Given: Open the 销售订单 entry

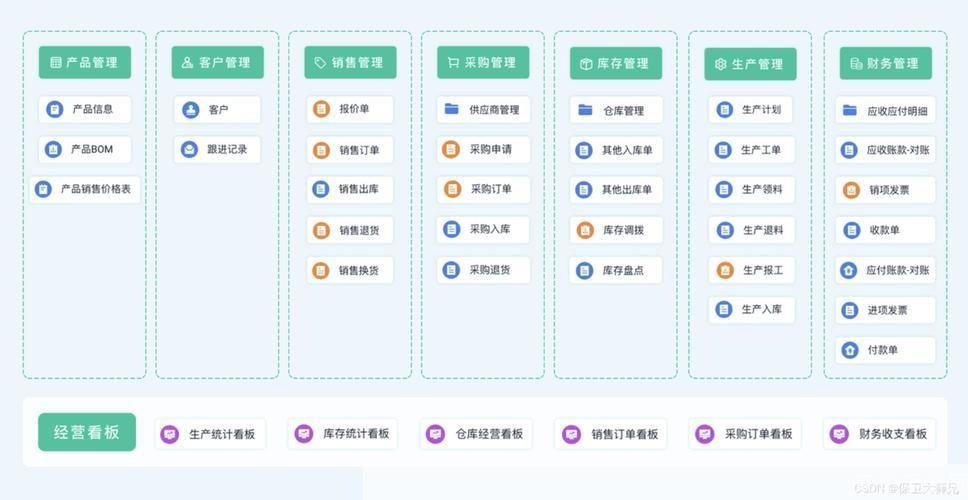Looking at the screenshot, I should 350,150.
